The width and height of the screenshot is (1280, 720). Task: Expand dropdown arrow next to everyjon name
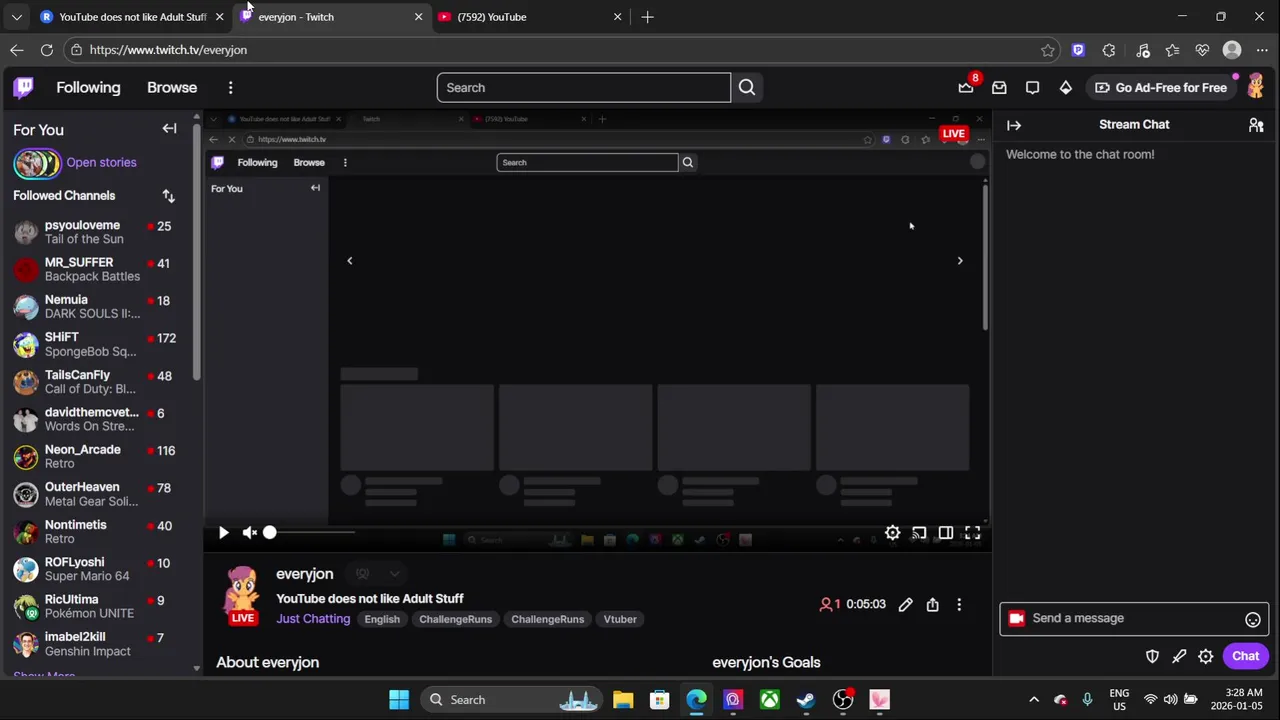click(x=394, y=574)
